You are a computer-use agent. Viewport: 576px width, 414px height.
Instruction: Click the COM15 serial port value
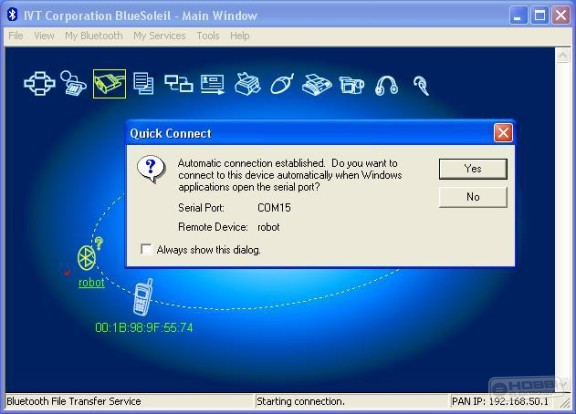274,208
